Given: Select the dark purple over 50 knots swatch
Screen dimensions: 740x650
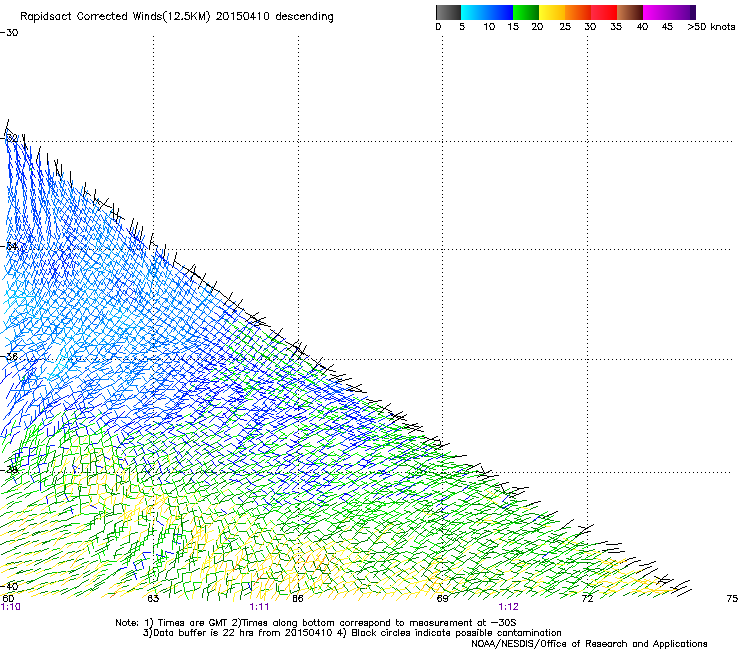Looking at the screenshot, I should click(692, 12).
